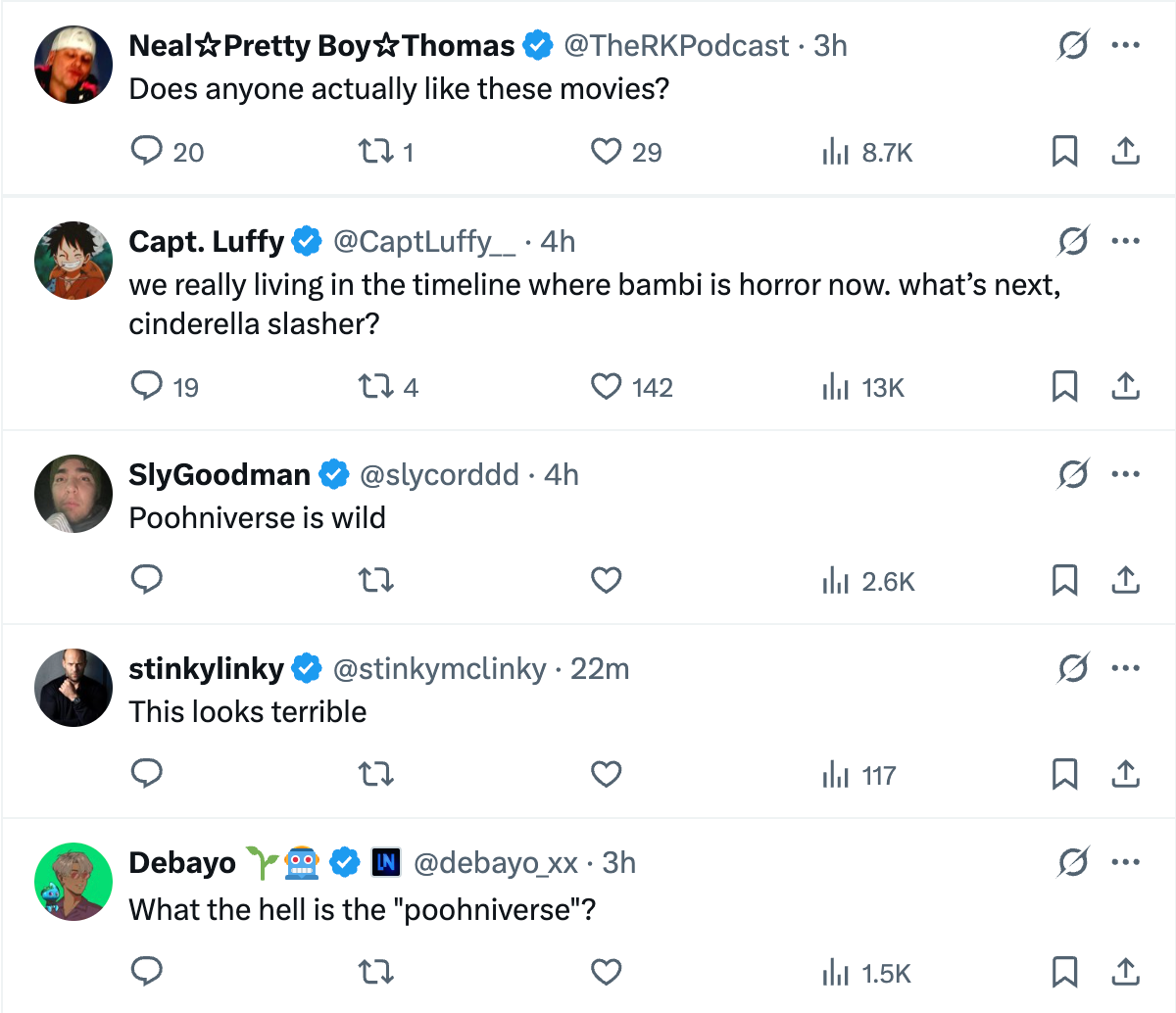Open Grok actions on Neal's post
The image size is (1176, 1013).
(1072, 45)
